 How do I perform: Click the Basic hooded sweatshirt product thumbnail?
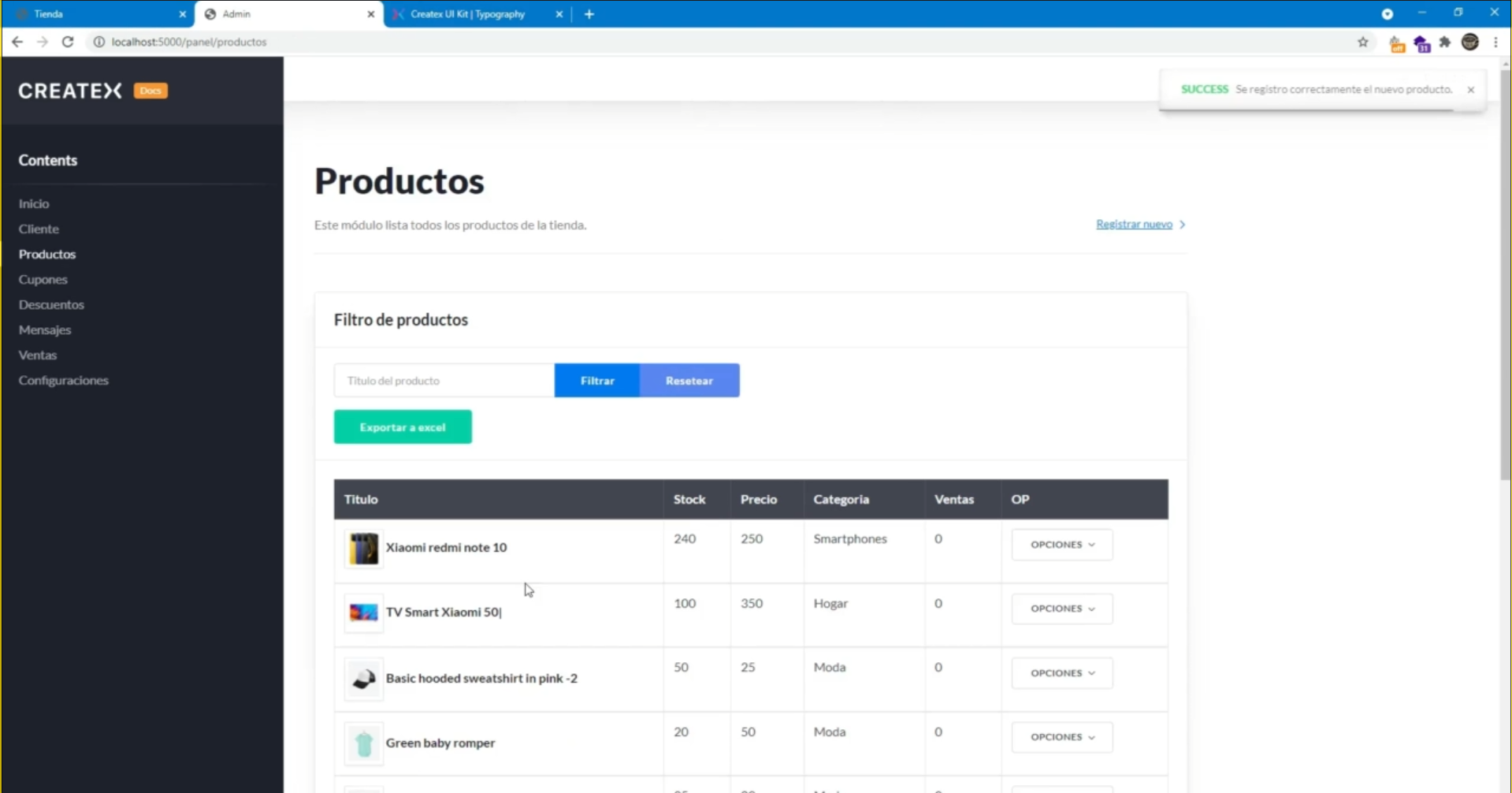point(363,679)
